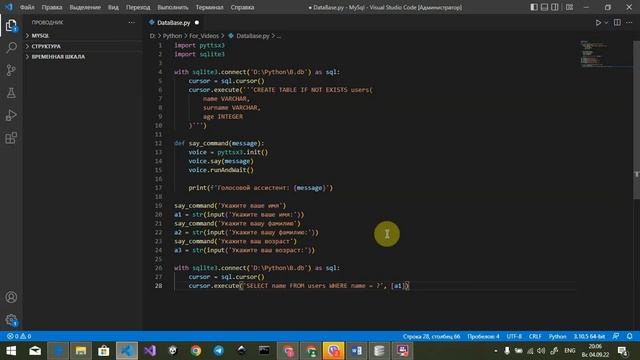Split the editor to the right

[617, 23]
